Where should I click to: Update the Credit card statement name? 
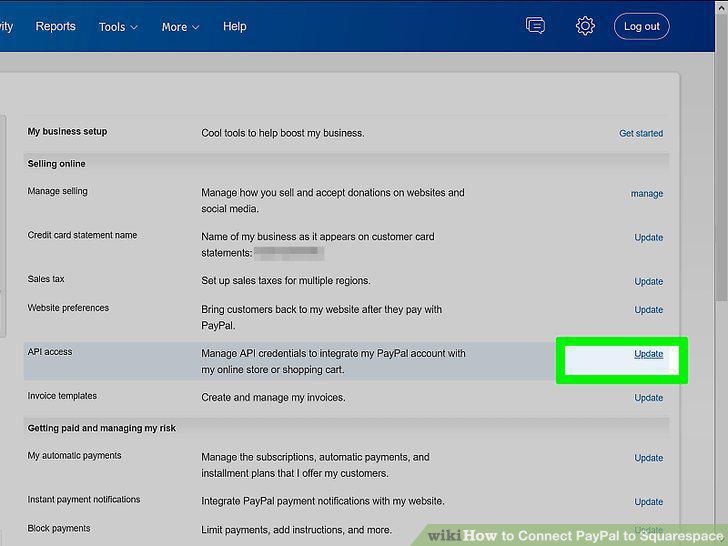point(649,238)
